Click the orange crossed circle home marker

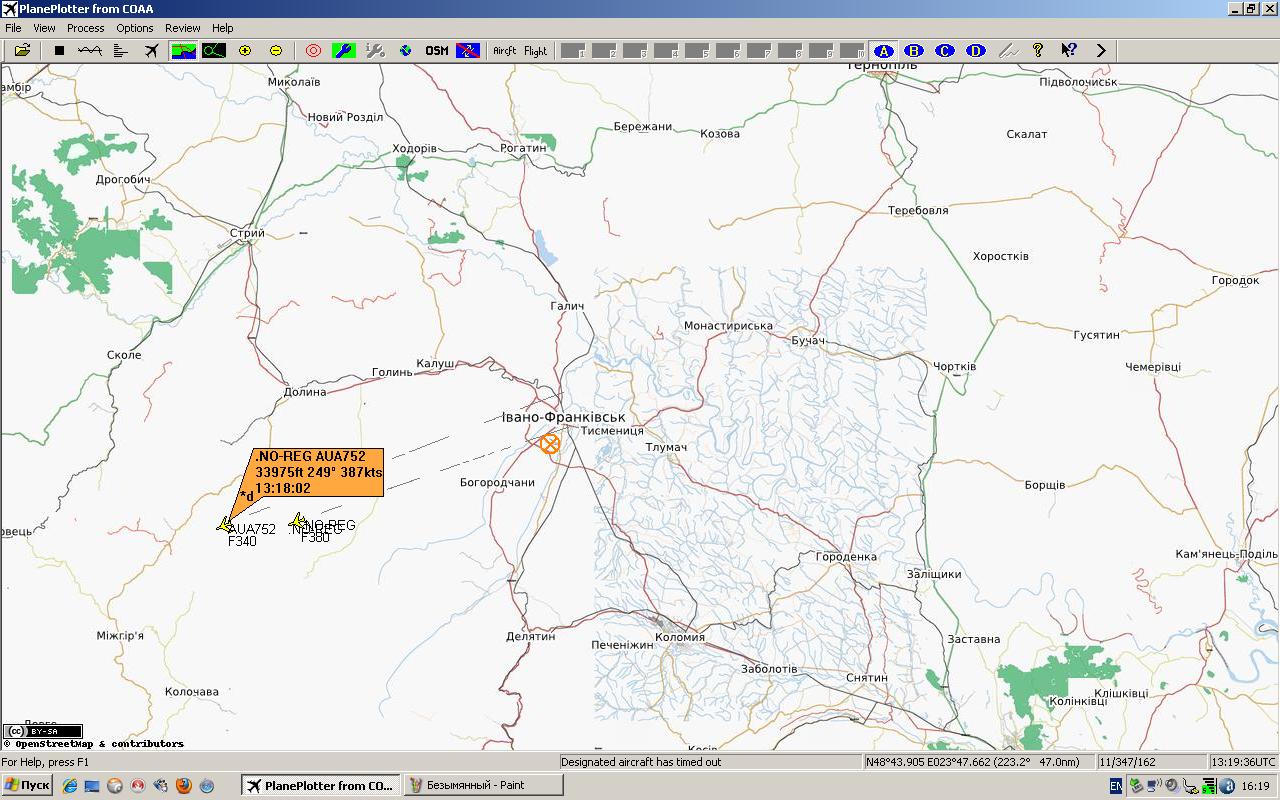tap(549, 443)
